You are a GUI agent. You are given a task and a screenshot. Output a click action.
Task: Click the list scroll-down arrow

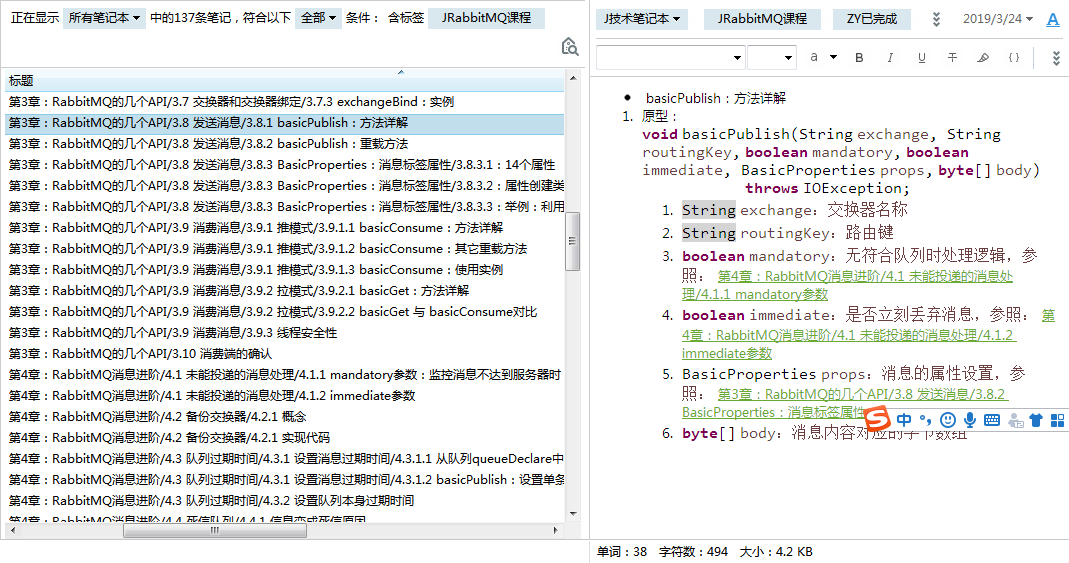click(x=573, y=514)
